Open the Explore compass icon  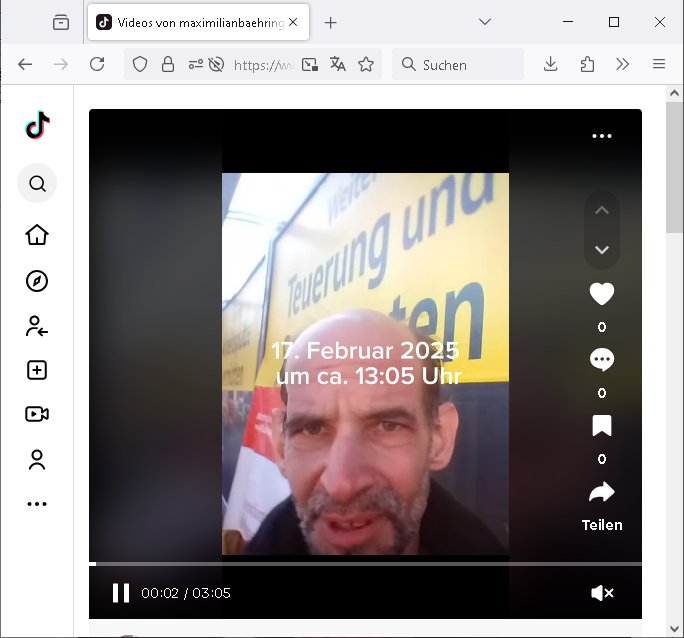tap(37, 281)
